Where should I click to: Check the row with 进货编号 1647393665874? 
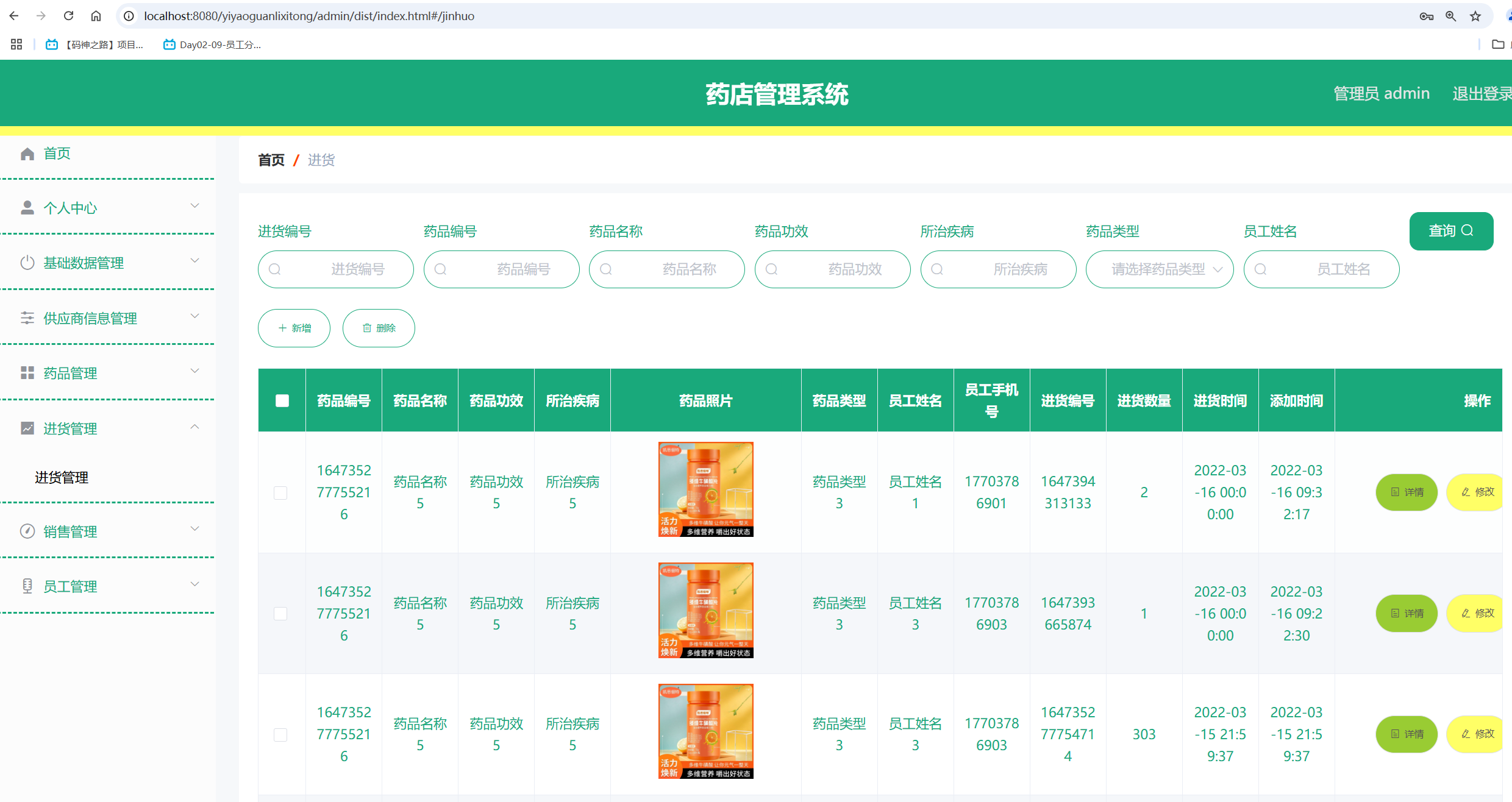click(280, 614)
